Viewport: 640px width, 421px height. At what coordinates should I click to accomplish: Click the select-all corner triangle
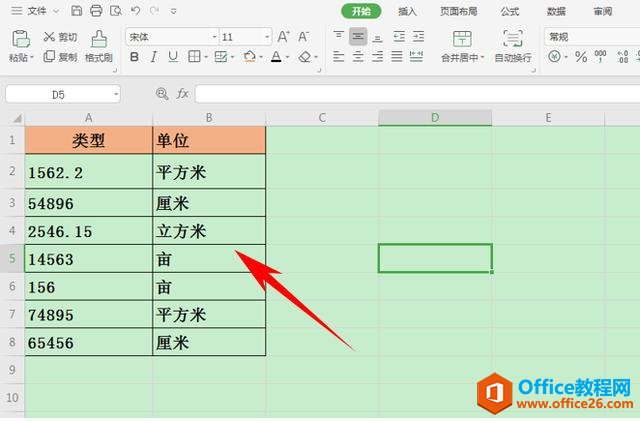point(17,118)
